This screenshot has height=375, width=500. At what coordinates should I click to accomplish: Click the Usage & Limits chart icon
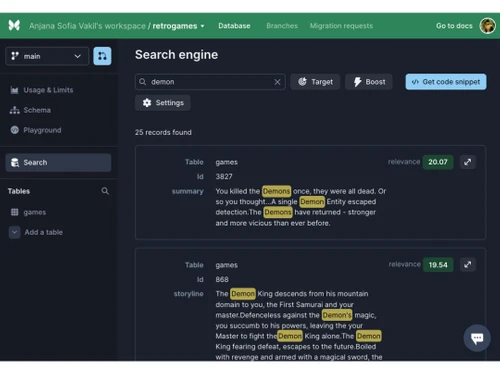click(14, 90)
